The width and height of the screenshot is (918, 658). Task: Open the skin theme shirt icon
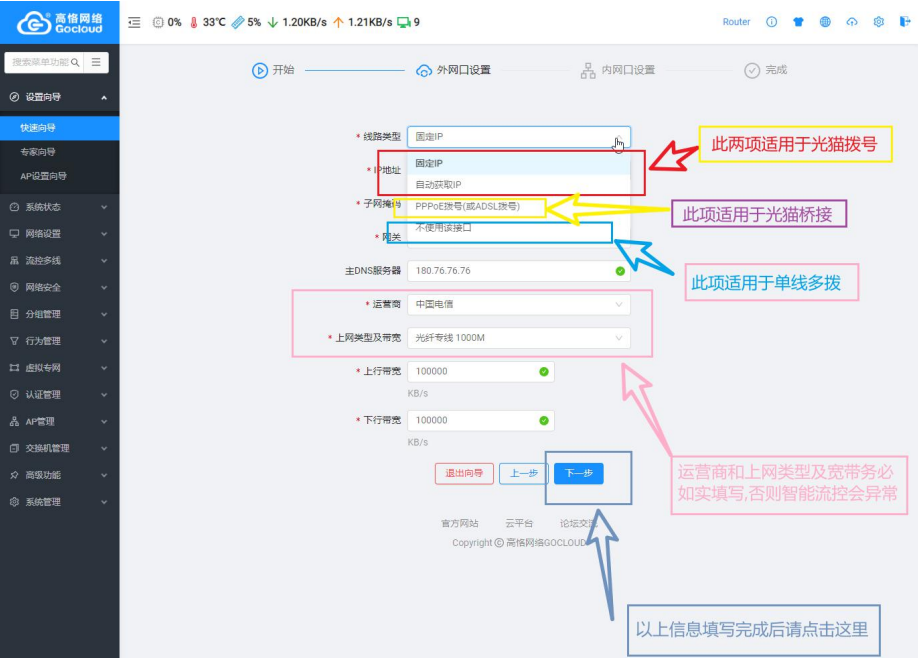coord(798,22)
